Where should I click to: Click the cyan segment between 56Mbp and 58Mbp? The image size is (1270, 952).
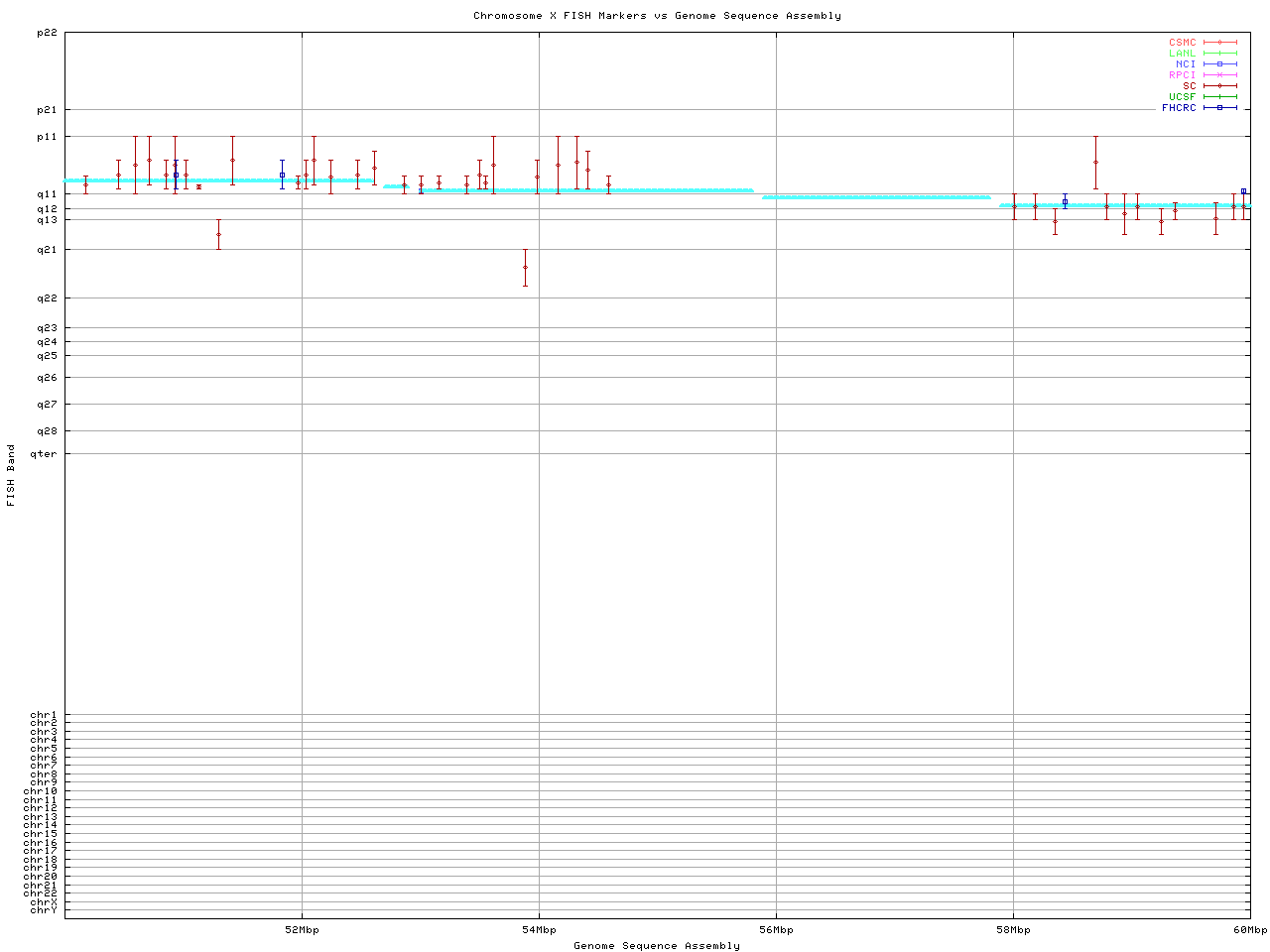pyautogui.click(x=876, y=197)
